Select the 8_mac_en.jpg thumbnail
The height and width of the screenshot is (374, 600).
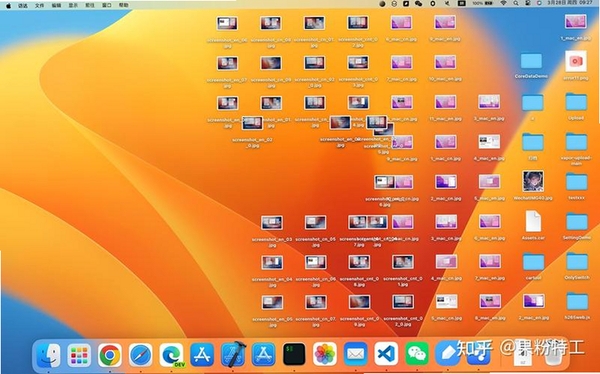tap(490, 301)
